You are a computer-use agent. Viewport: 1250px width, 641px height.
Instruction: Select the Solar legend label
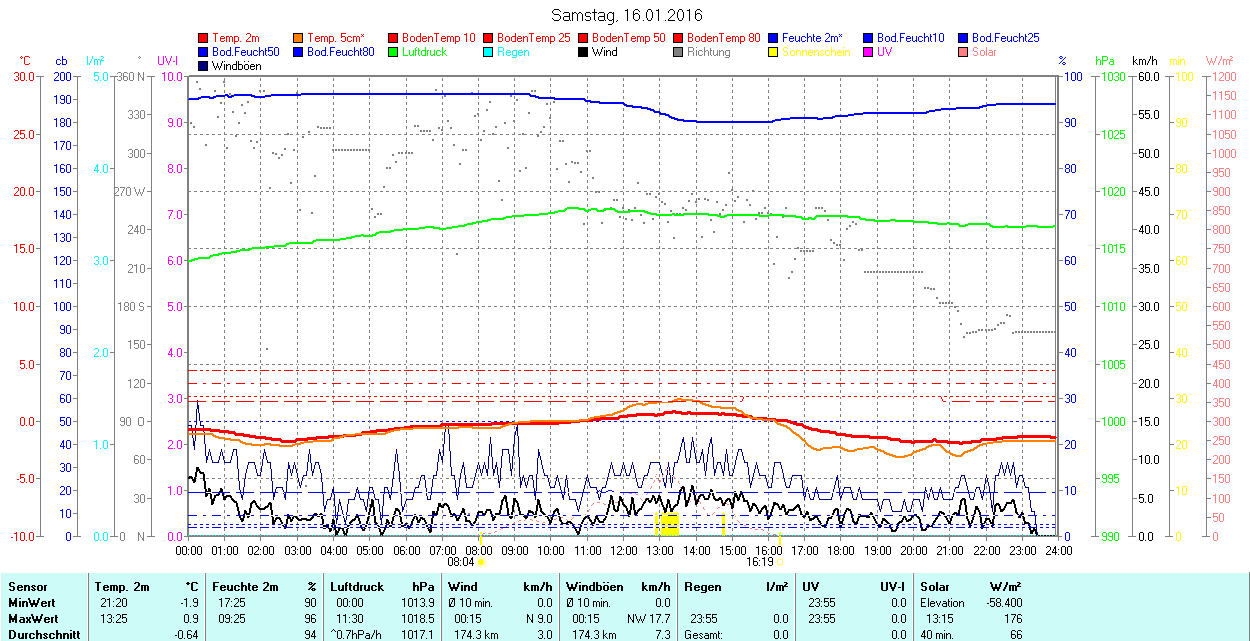coord(984,52)
